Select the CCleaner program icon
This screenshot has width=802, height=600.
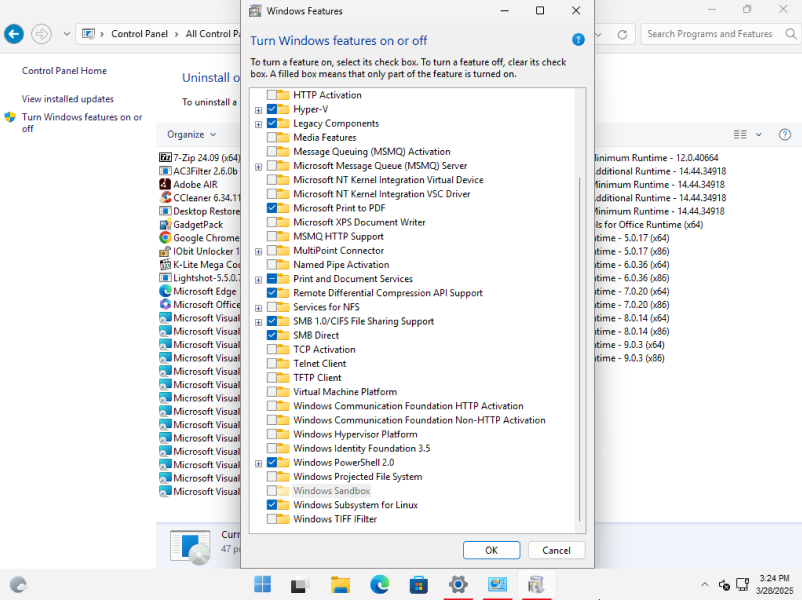click(x=165, y=197)
